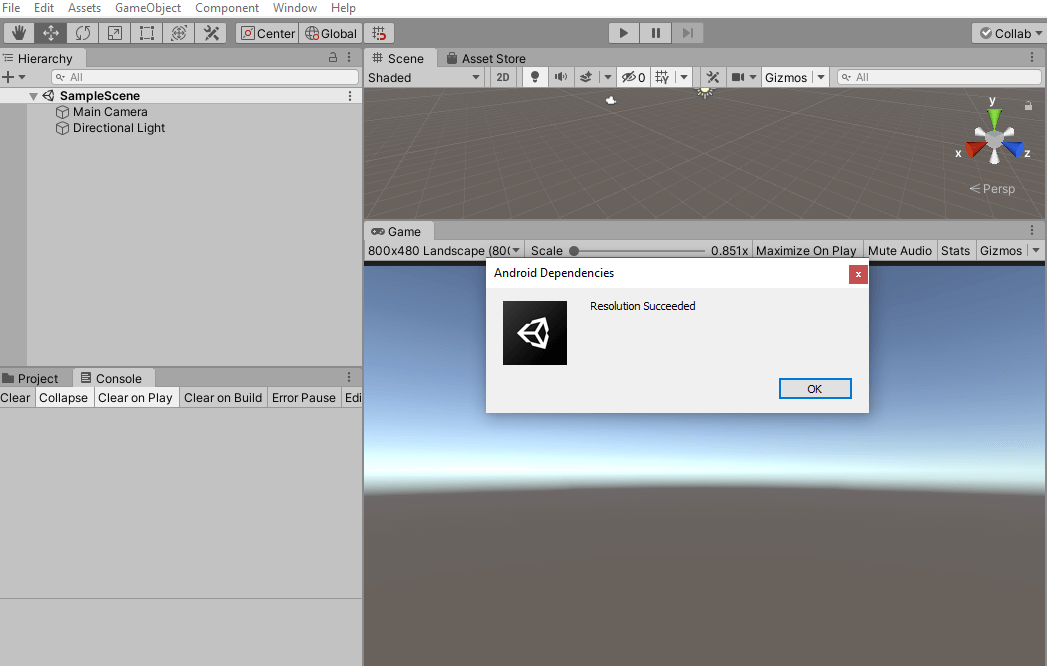The image size is (1047, 666).
Task: Switch to the Scene tab
Action: coord(399,58)
